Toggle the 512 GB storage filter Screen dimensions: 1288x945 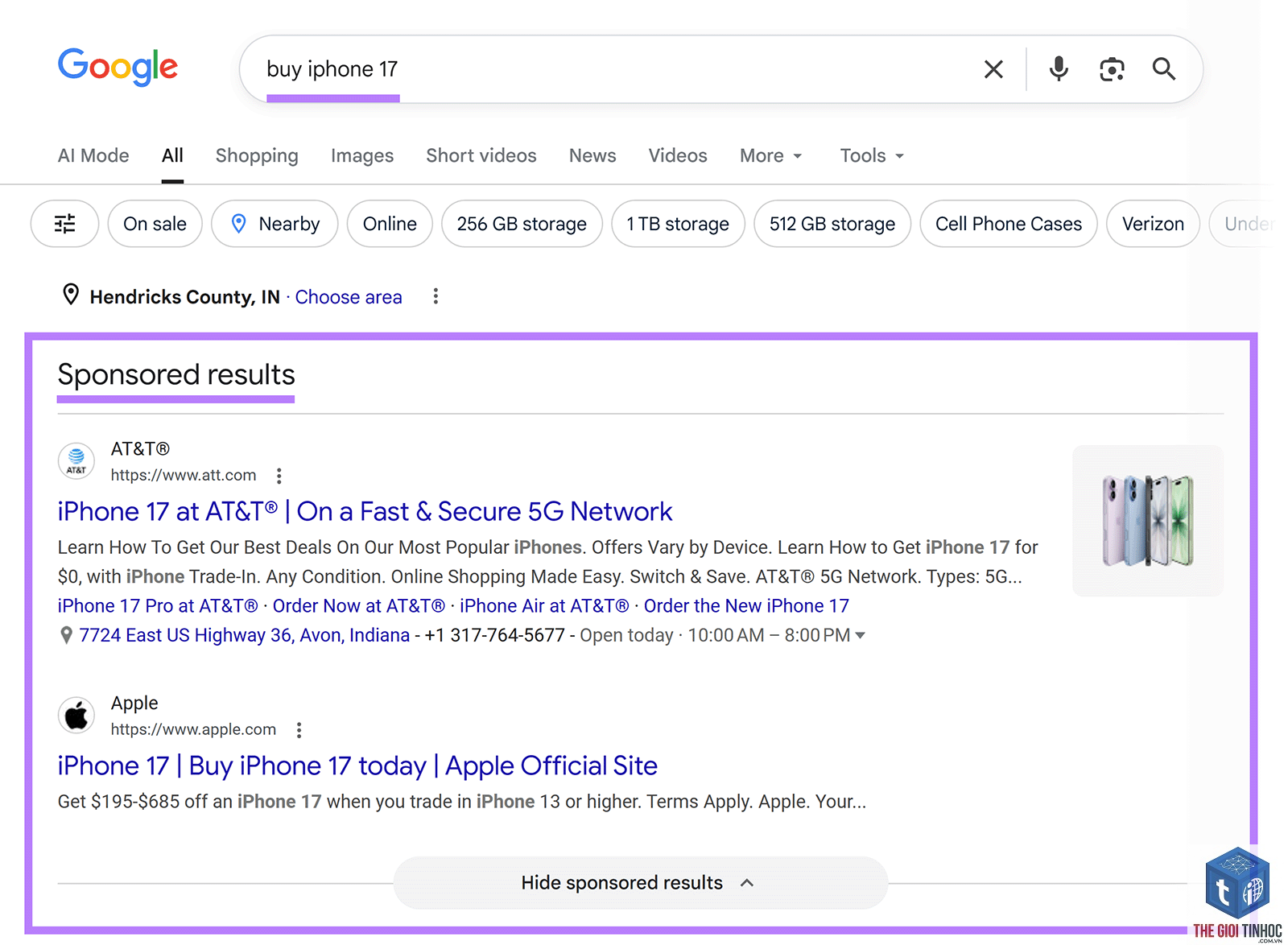point(832,224)
